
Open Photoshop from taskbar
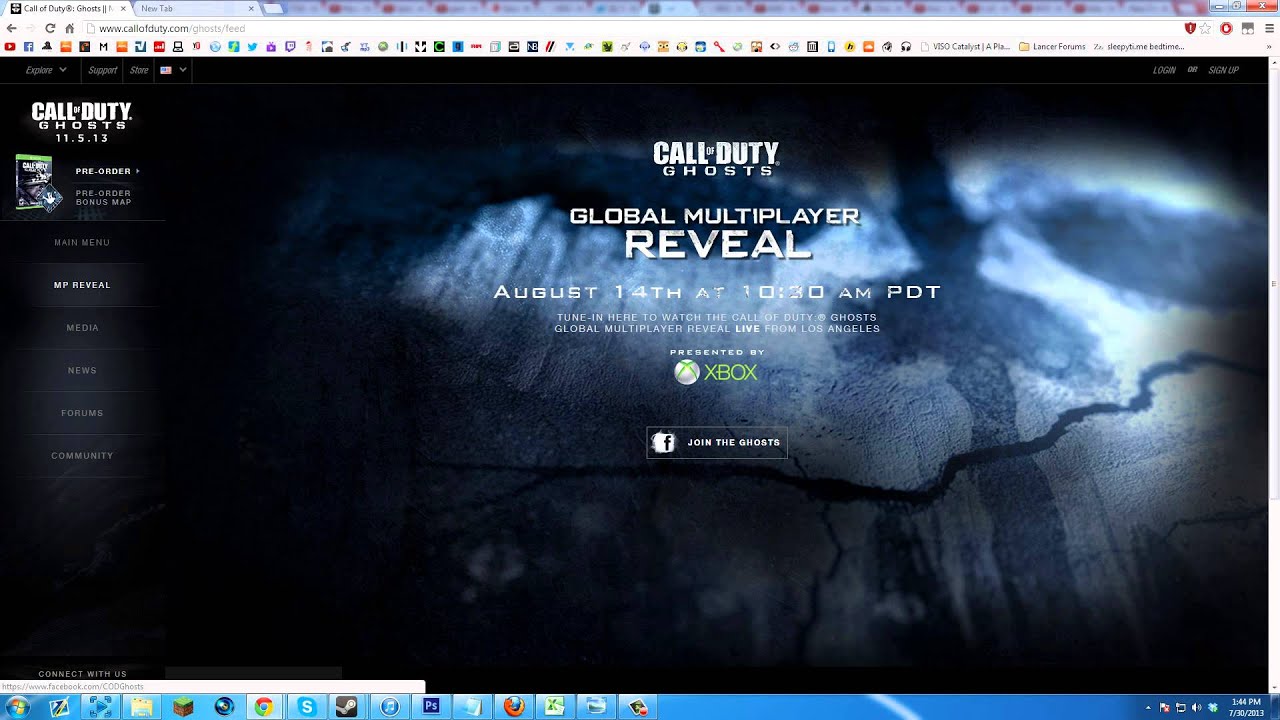(x=431, y=706)
